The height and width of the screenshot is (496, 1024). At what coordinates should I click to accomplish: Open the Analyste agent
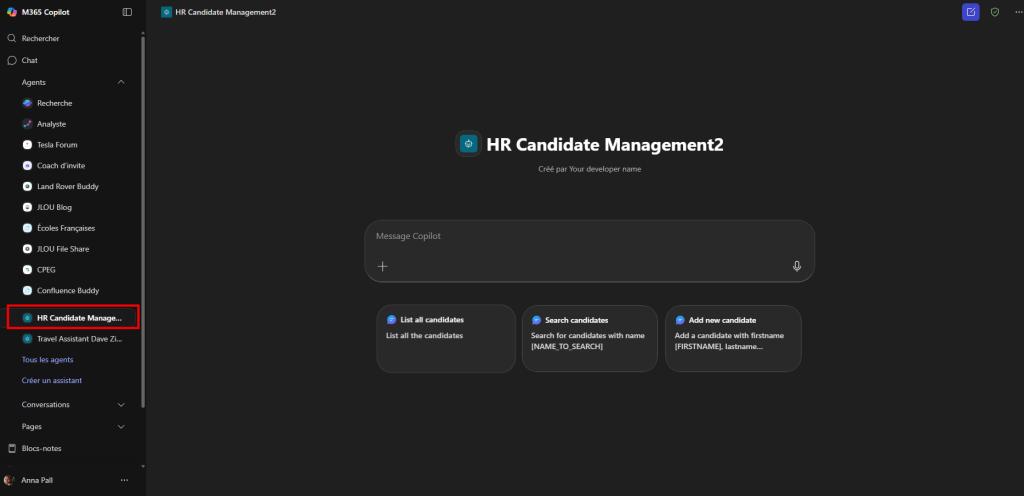tap(51, 124)
